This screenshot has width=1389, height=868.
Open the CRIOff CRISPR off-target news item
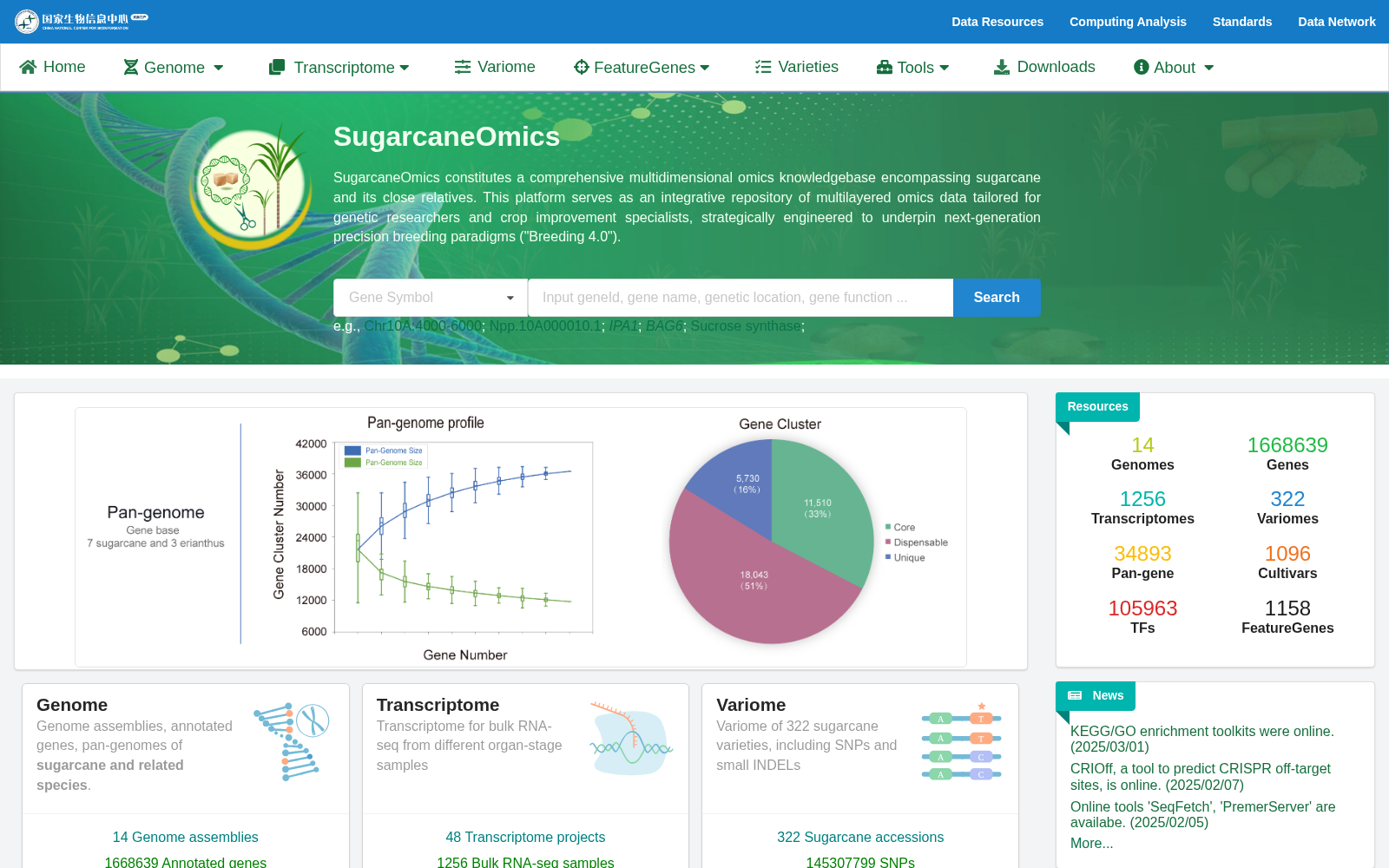point(1201,777)
